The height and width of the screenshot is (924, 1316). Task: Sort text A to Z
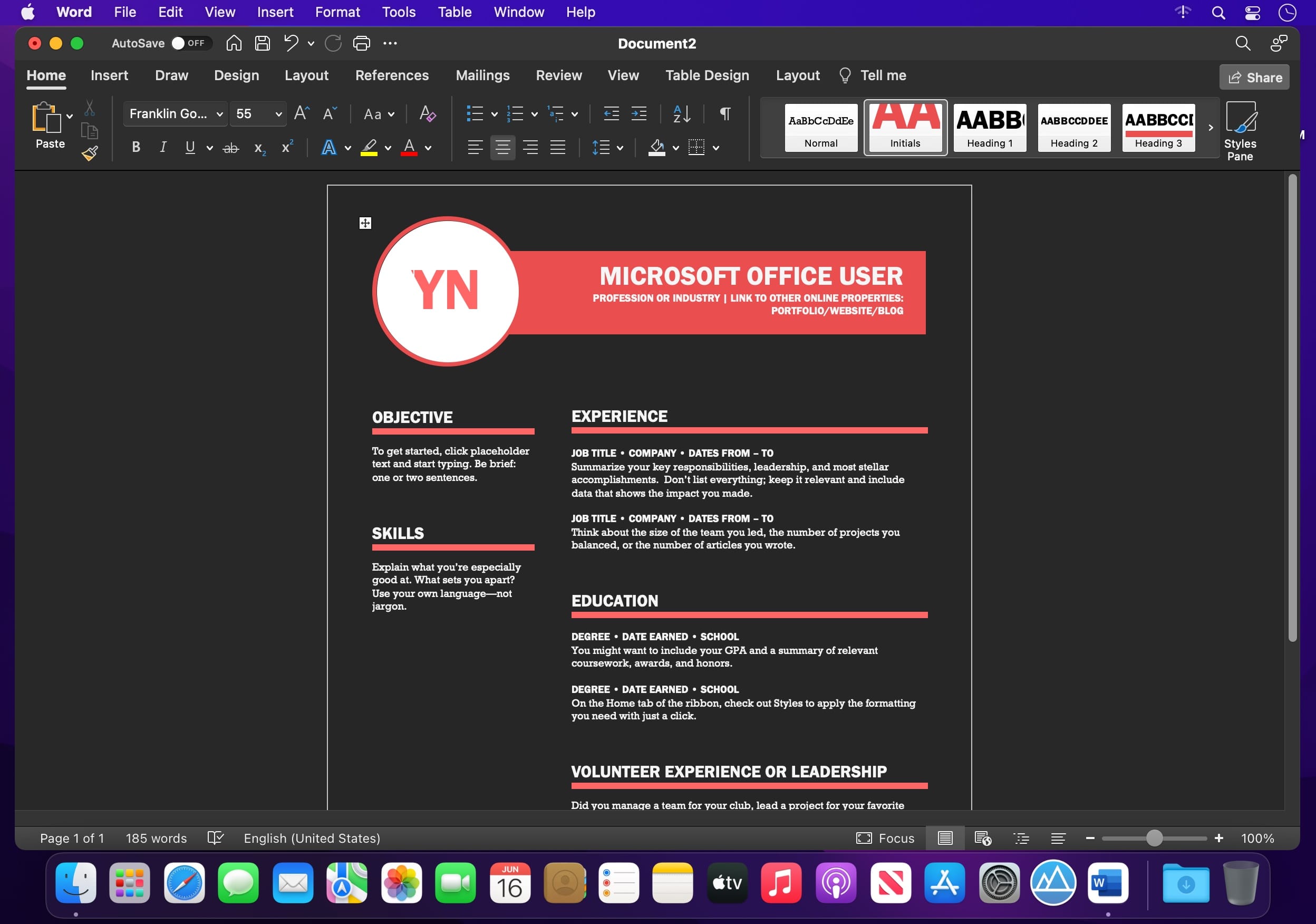[x=682, y=113]
